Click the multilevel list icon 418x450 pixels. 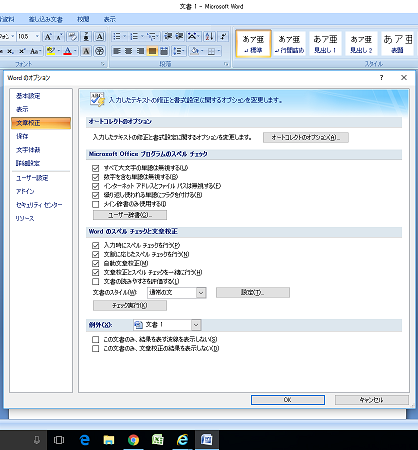pos(151,36)
